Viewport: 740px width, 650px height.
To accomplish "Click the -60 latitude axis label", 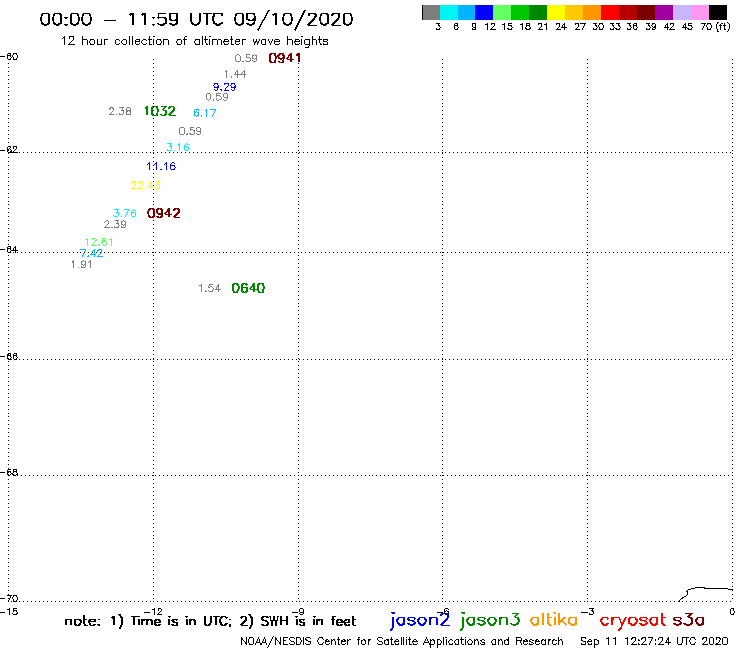I will point(9,57).
